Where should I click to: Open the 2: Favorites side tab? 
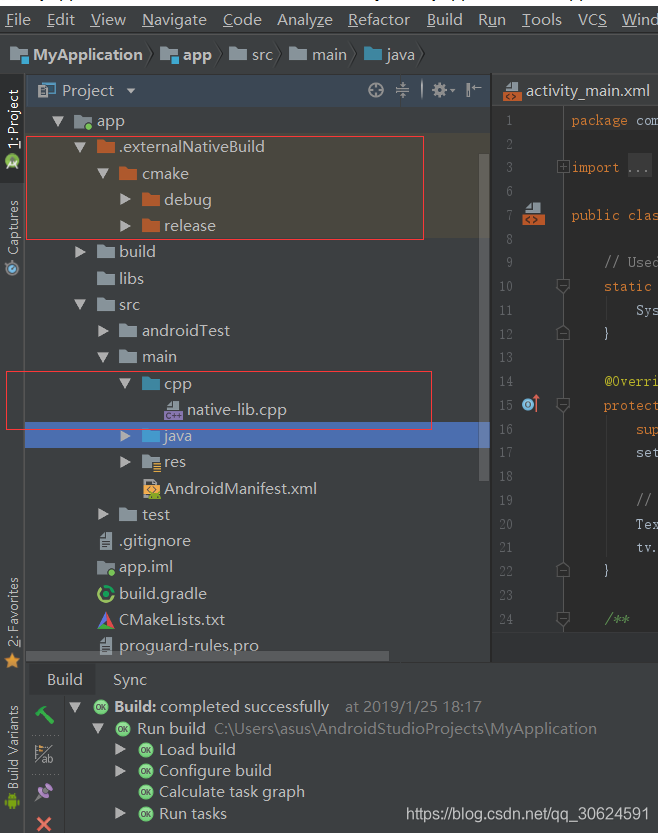point(12,622)
